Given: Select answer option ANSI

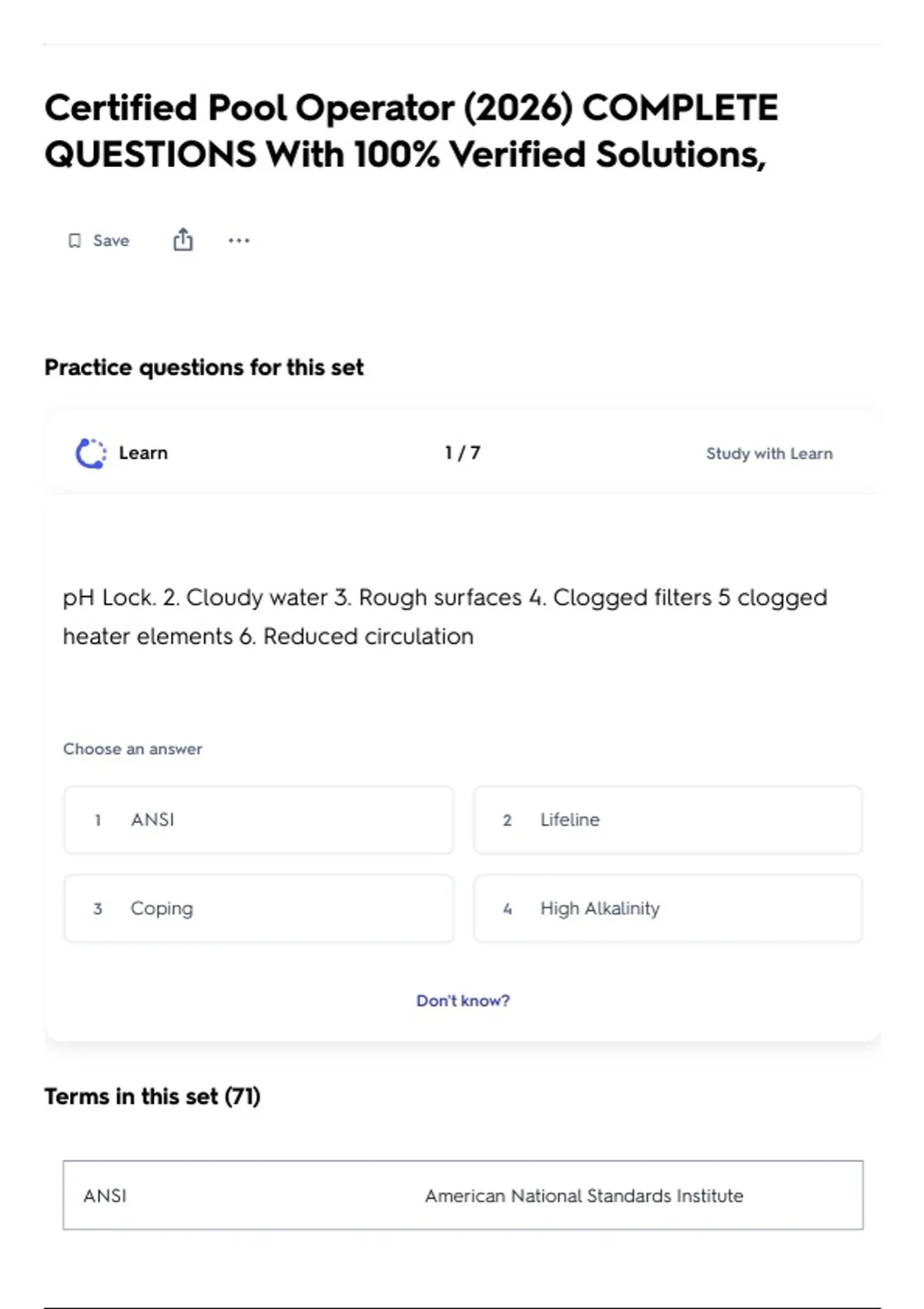Looking at the screenshot, I should (259, 820).
